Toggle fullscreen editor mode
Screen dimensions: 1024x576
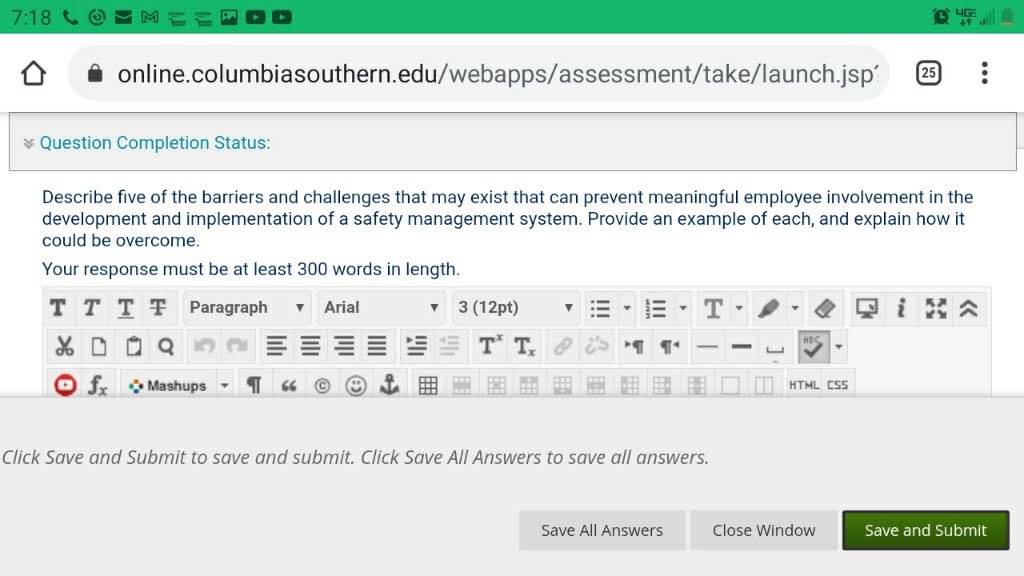(x=936, y=308)
